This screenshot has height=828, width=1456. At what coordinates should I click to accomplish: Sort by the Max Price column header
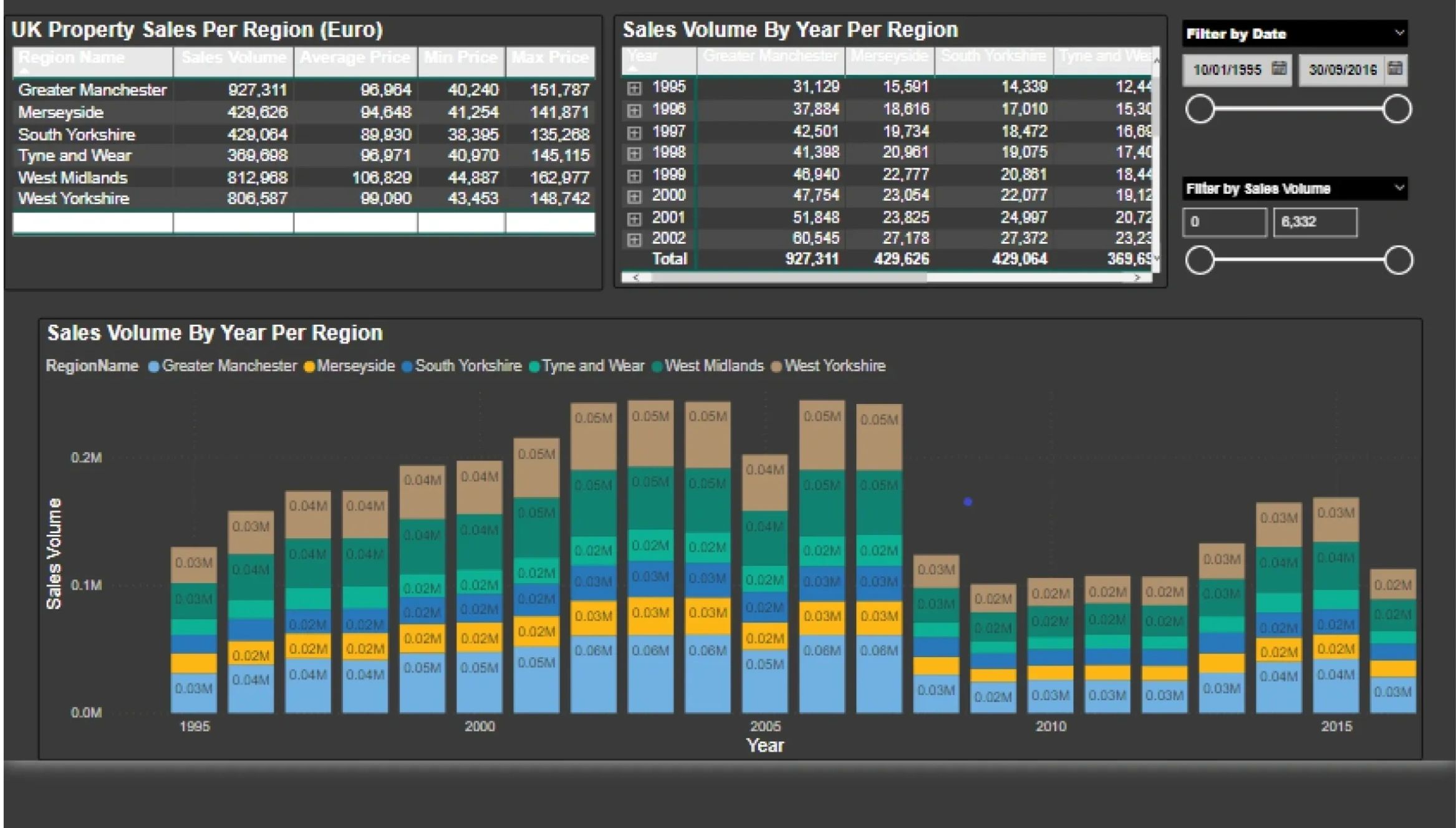550,60
